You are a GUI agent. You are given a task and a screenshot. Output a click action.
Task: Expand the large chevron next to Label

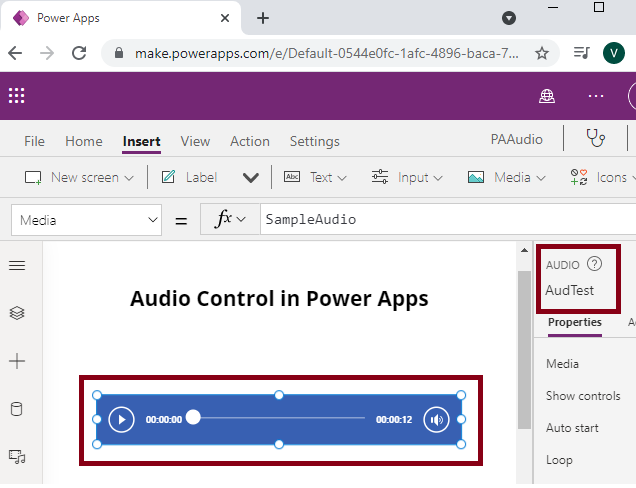[x=251, y=178]
